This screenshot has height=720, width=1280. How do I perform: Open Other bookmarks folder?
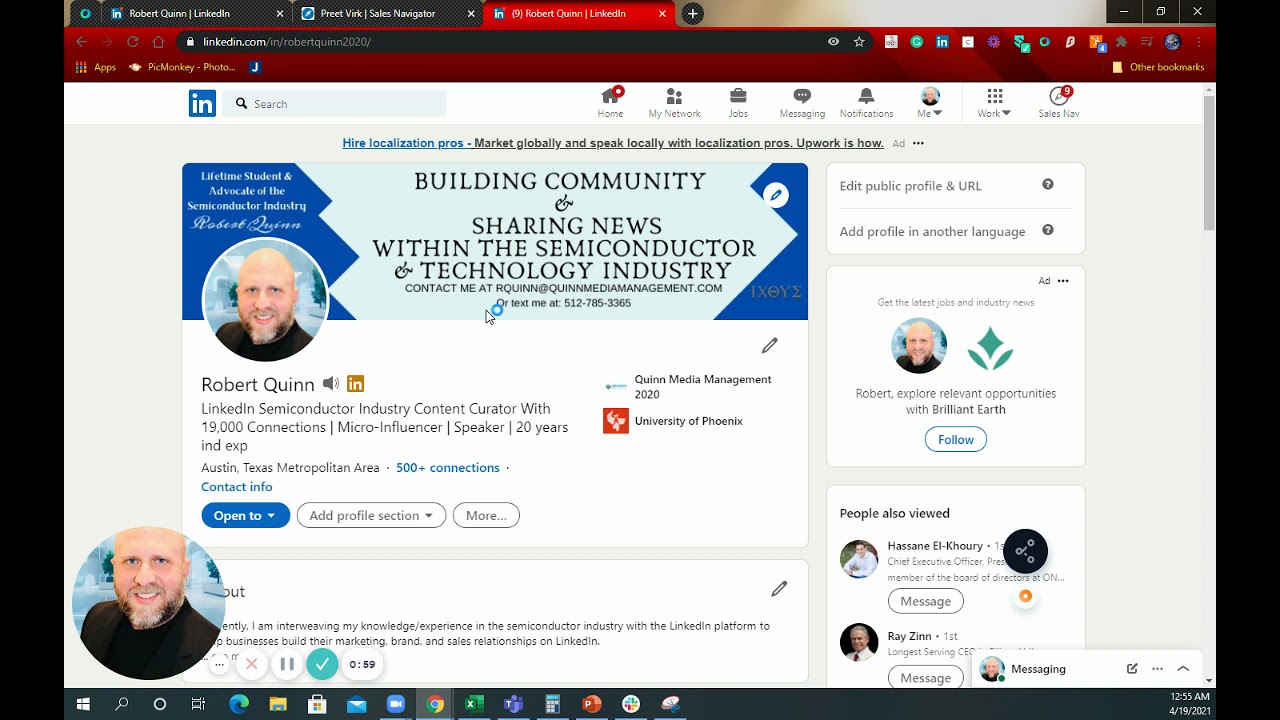pos(1158,67)
